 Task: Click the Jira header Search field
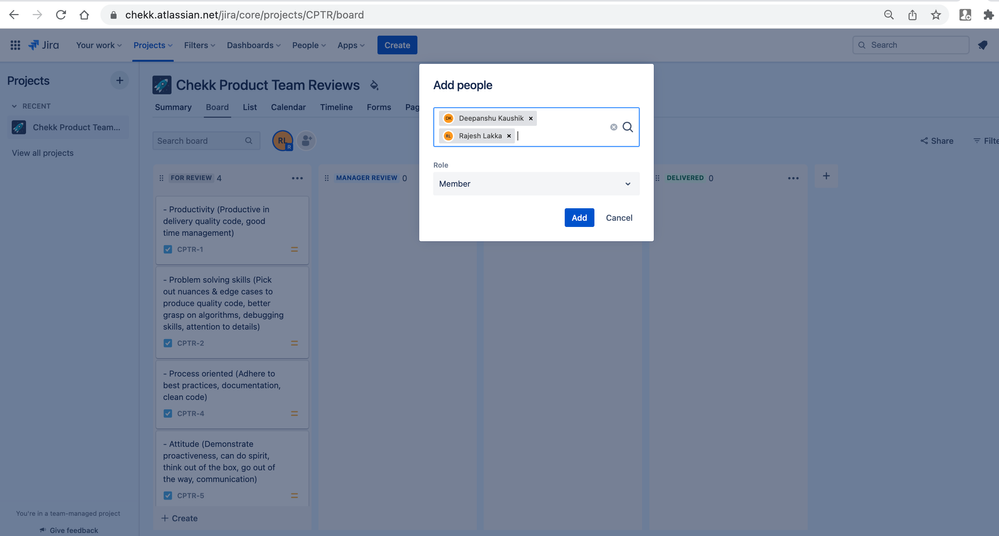[910, 45]
